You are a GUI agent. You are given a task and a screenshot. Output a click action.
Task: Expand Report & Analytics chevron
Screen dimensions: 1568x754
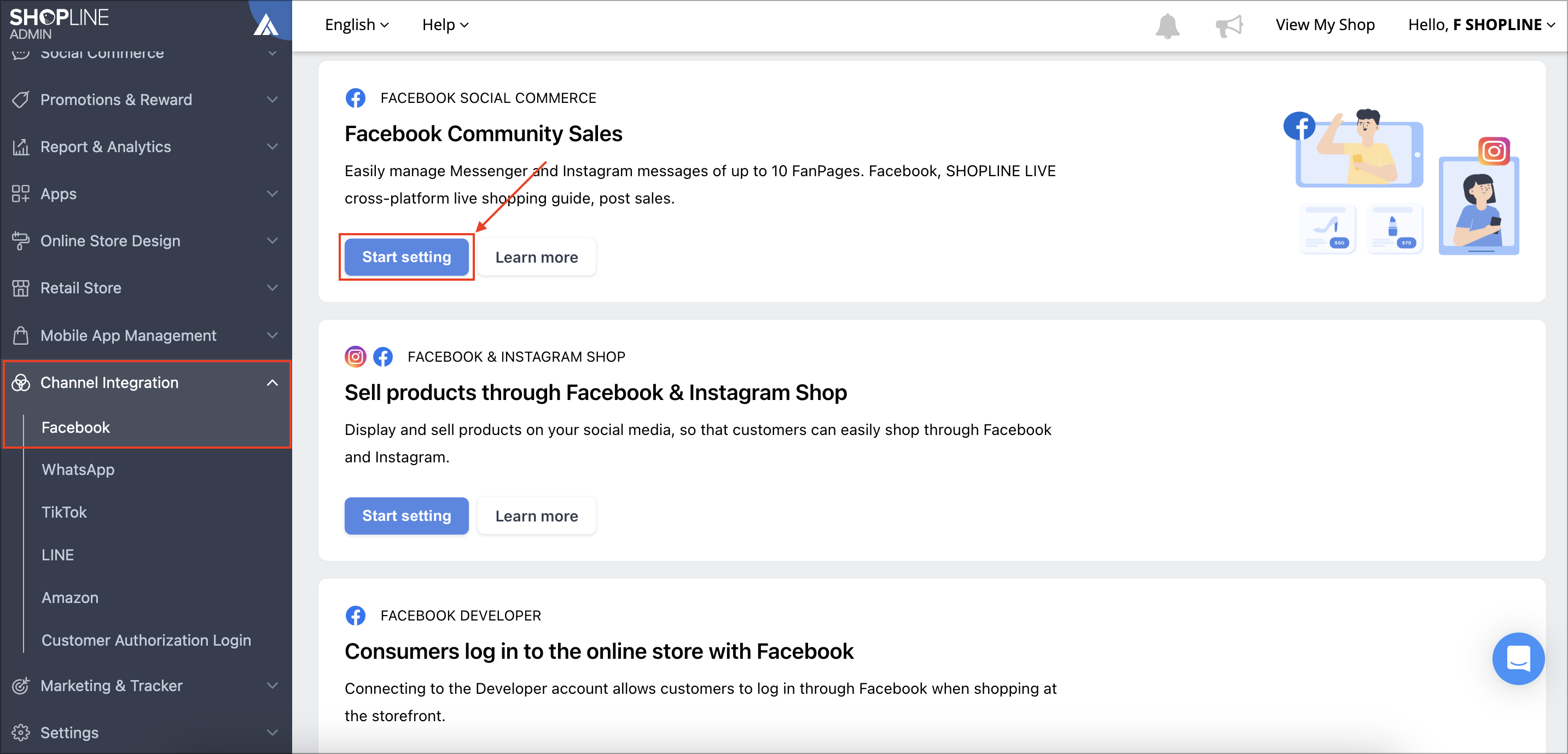[272, 147]
